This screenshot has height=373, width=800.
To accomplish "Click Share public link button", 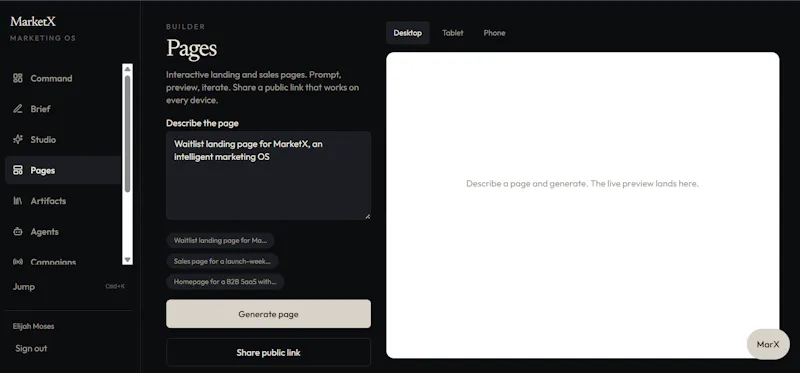I will pyautogui.click(x=268, y=352).
